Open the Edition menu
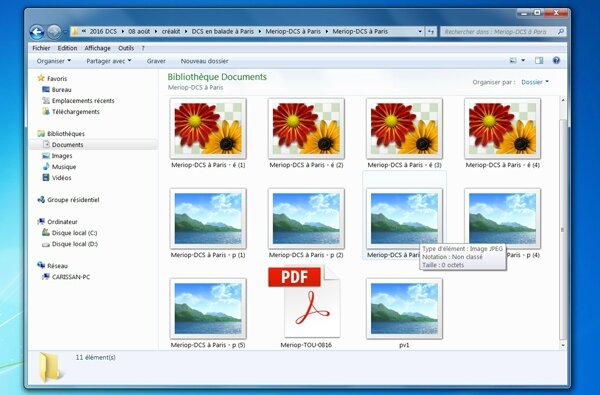The image size is (600, 395). click(x=67, y=48)
